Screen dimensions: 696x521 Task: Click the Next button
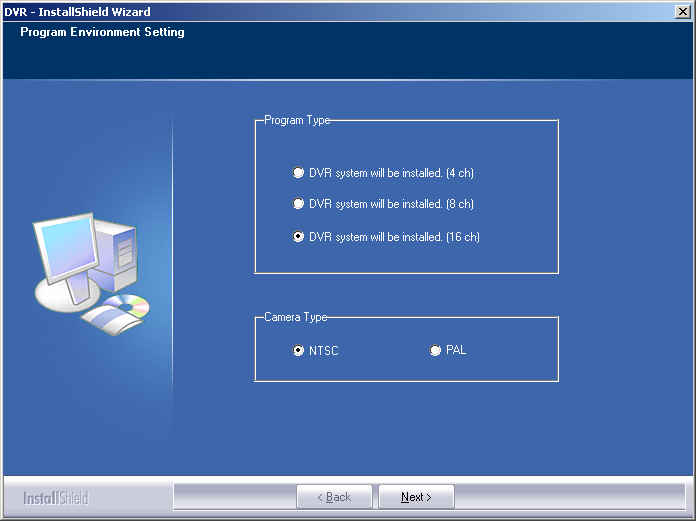tap(416, 497)
